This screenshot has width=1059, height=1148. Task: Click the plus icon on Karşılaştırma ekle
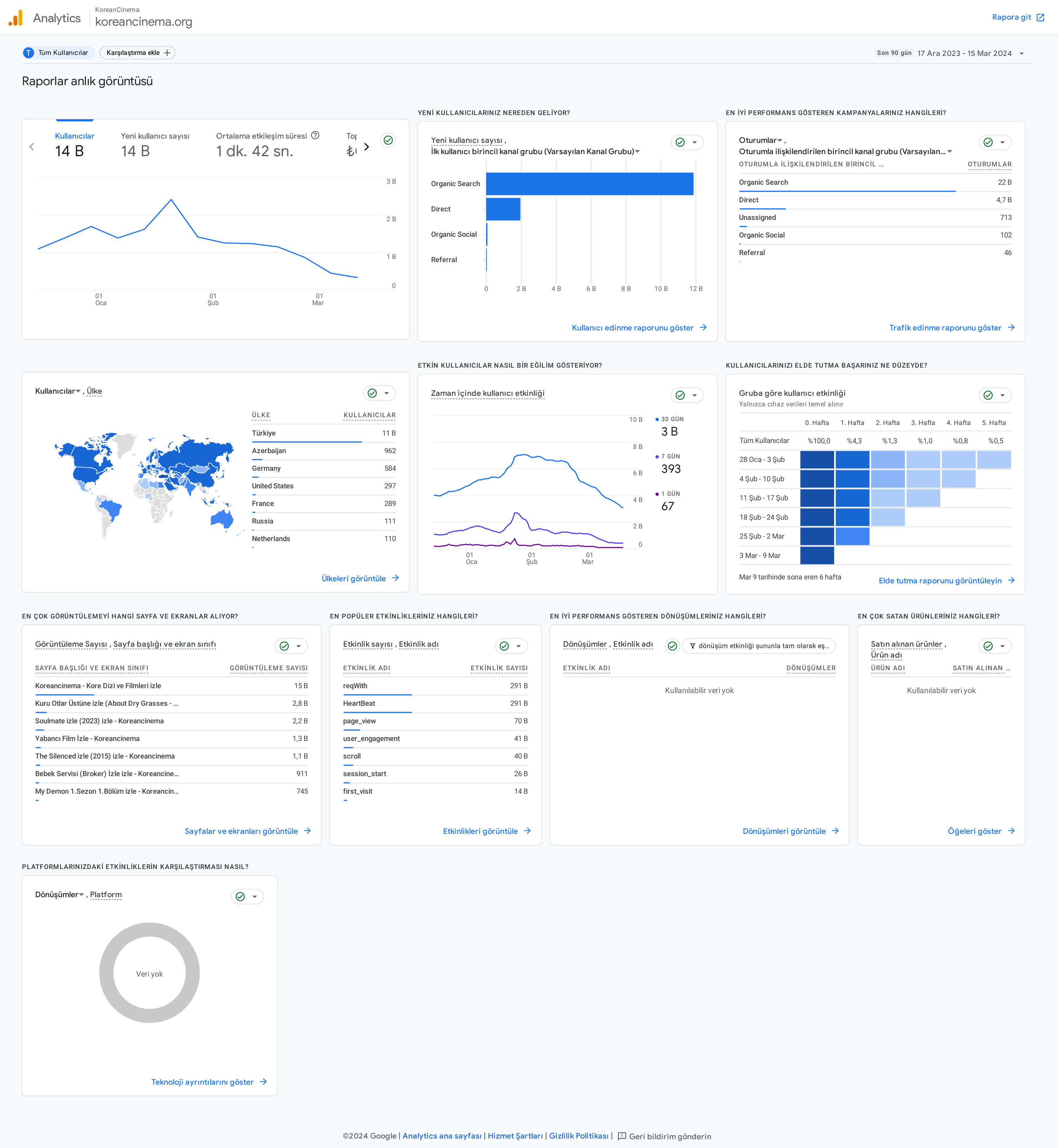(167, 53)
